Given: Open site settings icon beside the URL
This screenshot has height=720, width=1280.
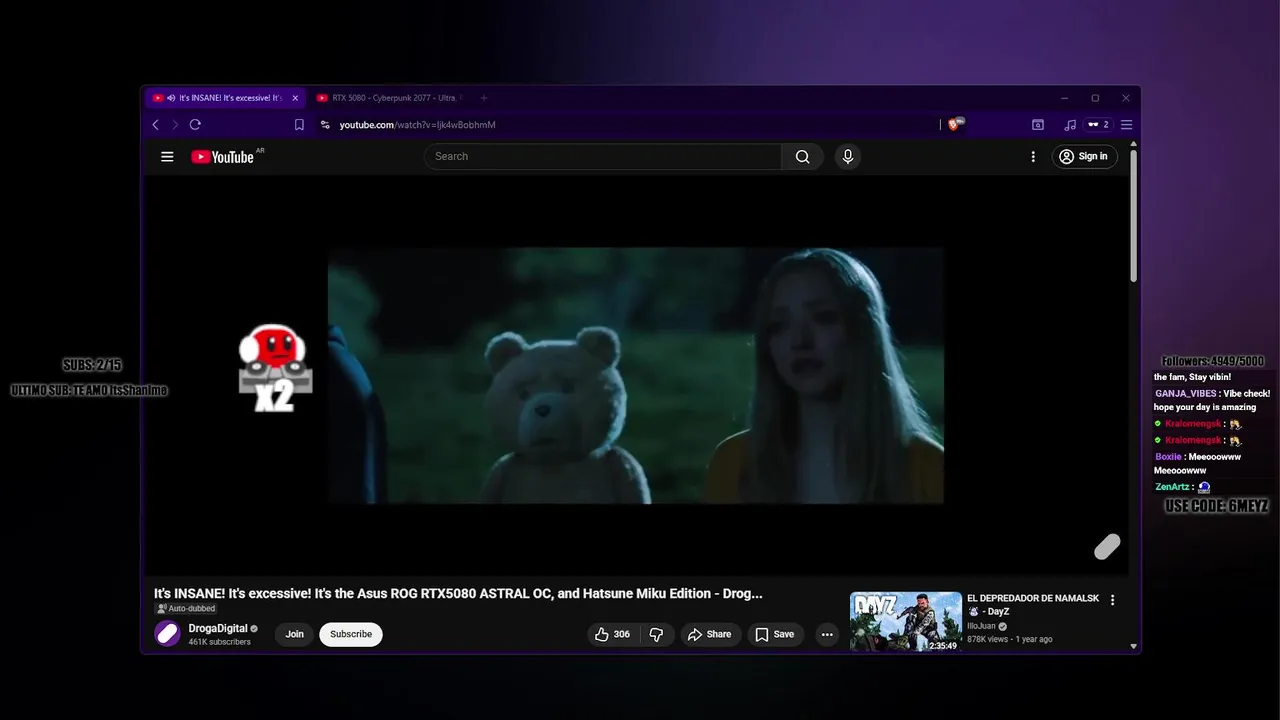Looking at the screenshot, I should [x=325, y=125].
